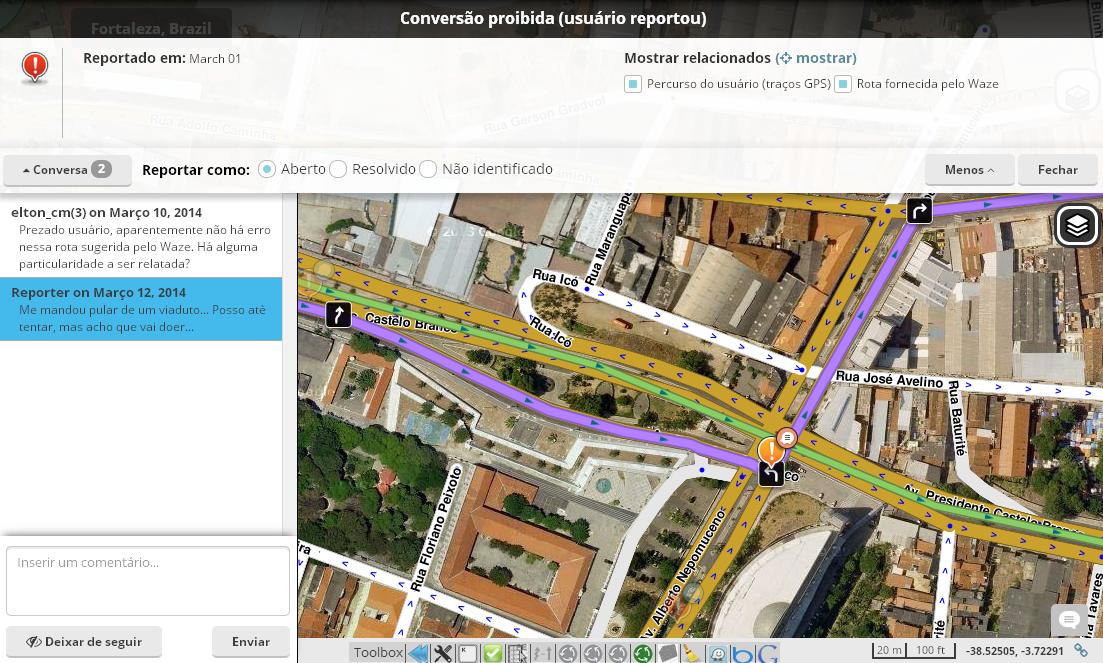Click the green checkmark Toolbox icon

492,653
